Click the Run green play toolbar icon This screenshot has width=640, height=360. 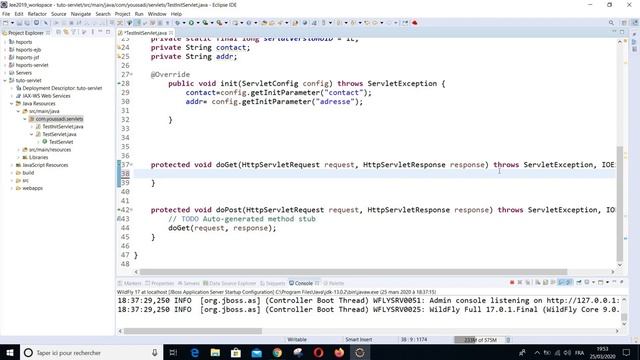pos(191,23)
